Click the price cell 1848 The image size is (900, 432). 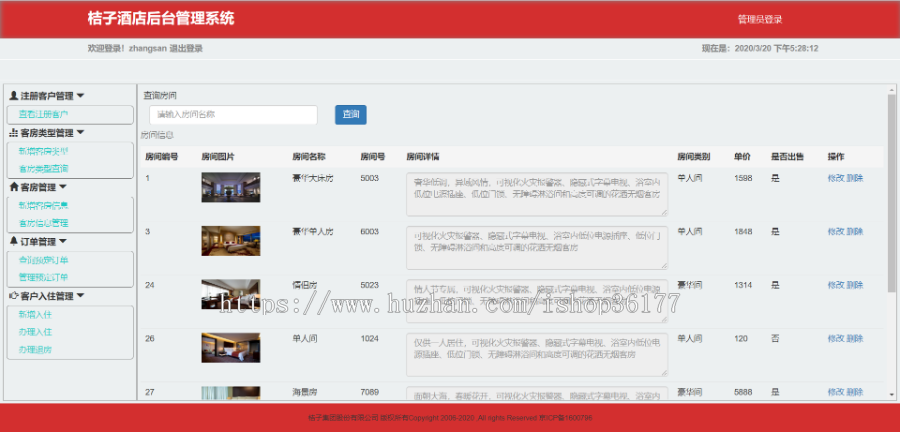click(x=743, y=232)
